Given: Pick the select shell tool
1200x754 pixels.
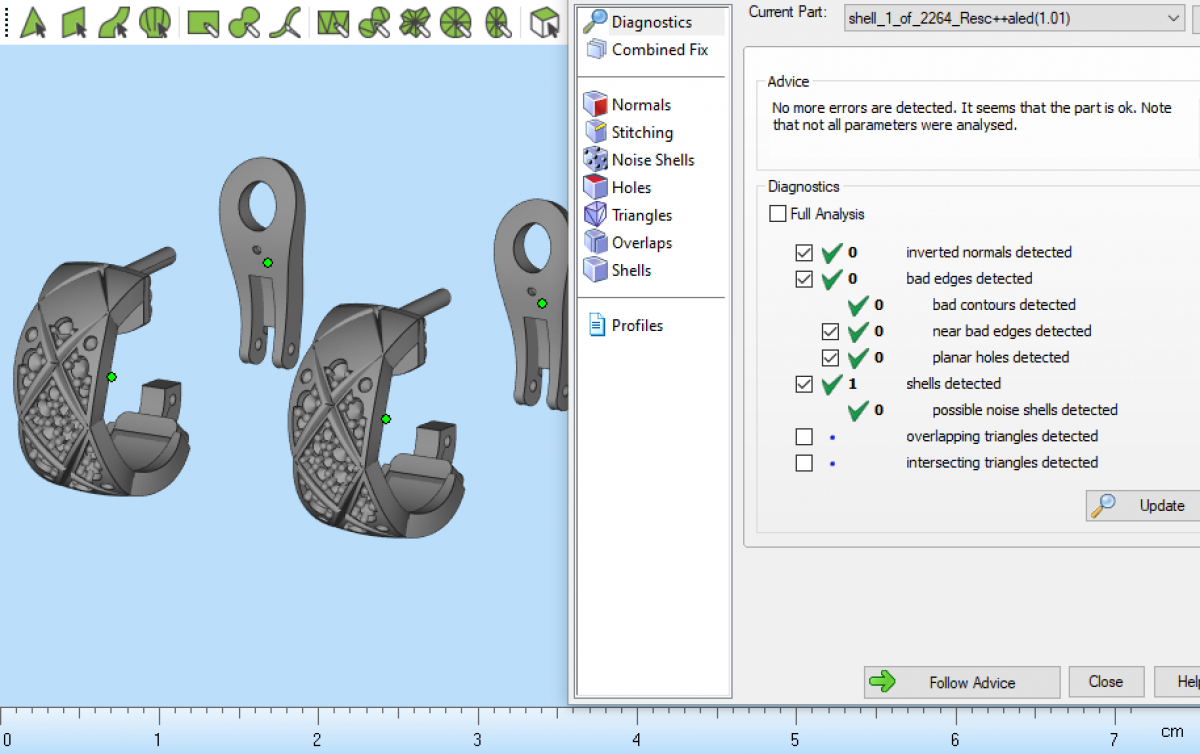Looking at the screenshot, I should pos(154,21).
